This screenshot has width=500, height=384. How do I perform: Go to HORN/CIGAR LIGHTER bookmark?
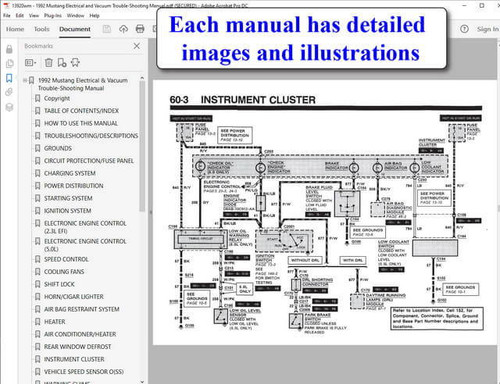click(x=74, y=297)
